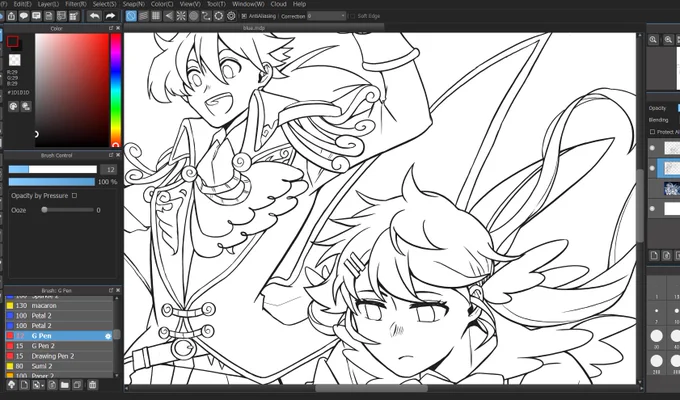Viewport: 680px width, 400px height.
Task: Enable crisscross grid snap
Action: click(156, 16)
